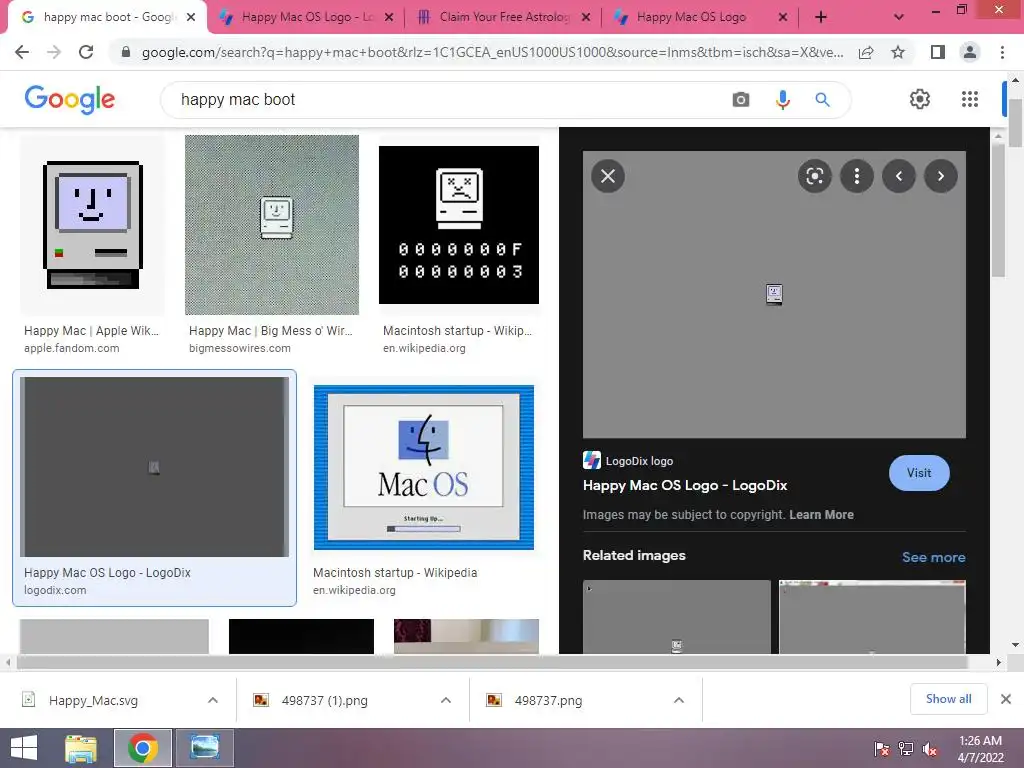
Task: Click the Visit button
Action: click(x=919, y=473)
